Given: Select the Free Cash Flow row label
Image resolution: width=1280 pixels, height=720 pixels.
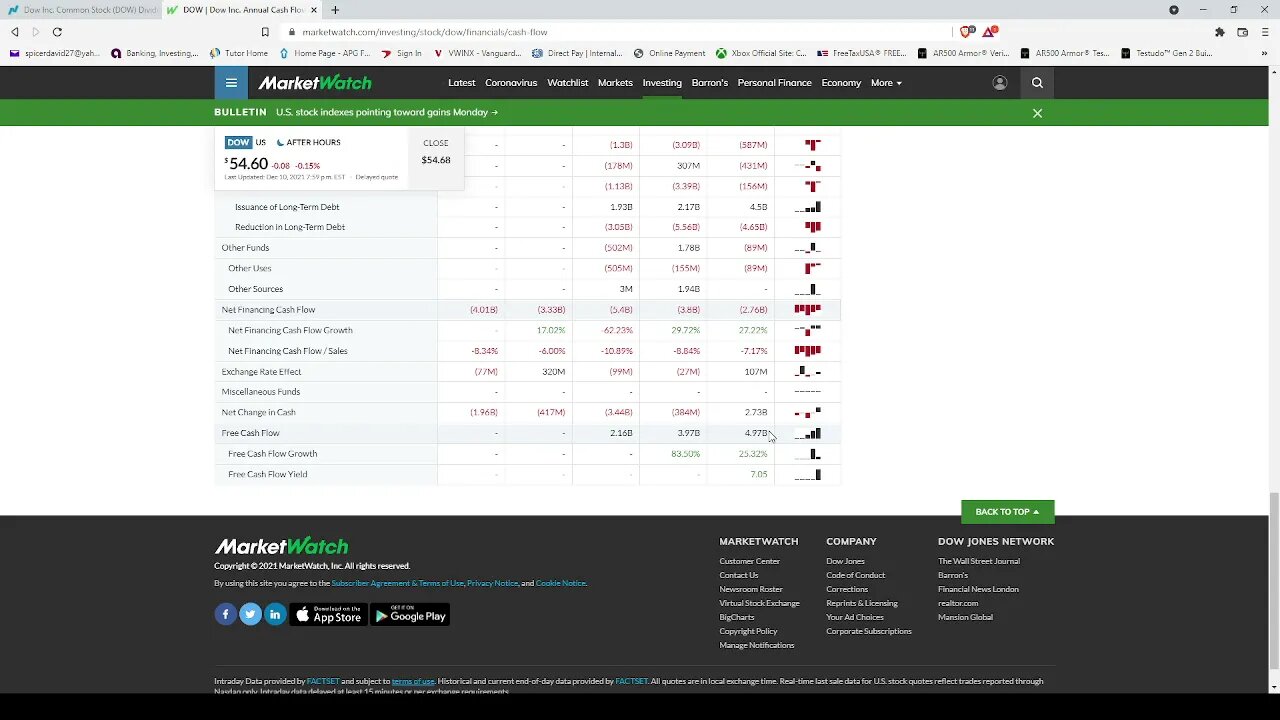Looking at the screenshot, I should (250, 433).
